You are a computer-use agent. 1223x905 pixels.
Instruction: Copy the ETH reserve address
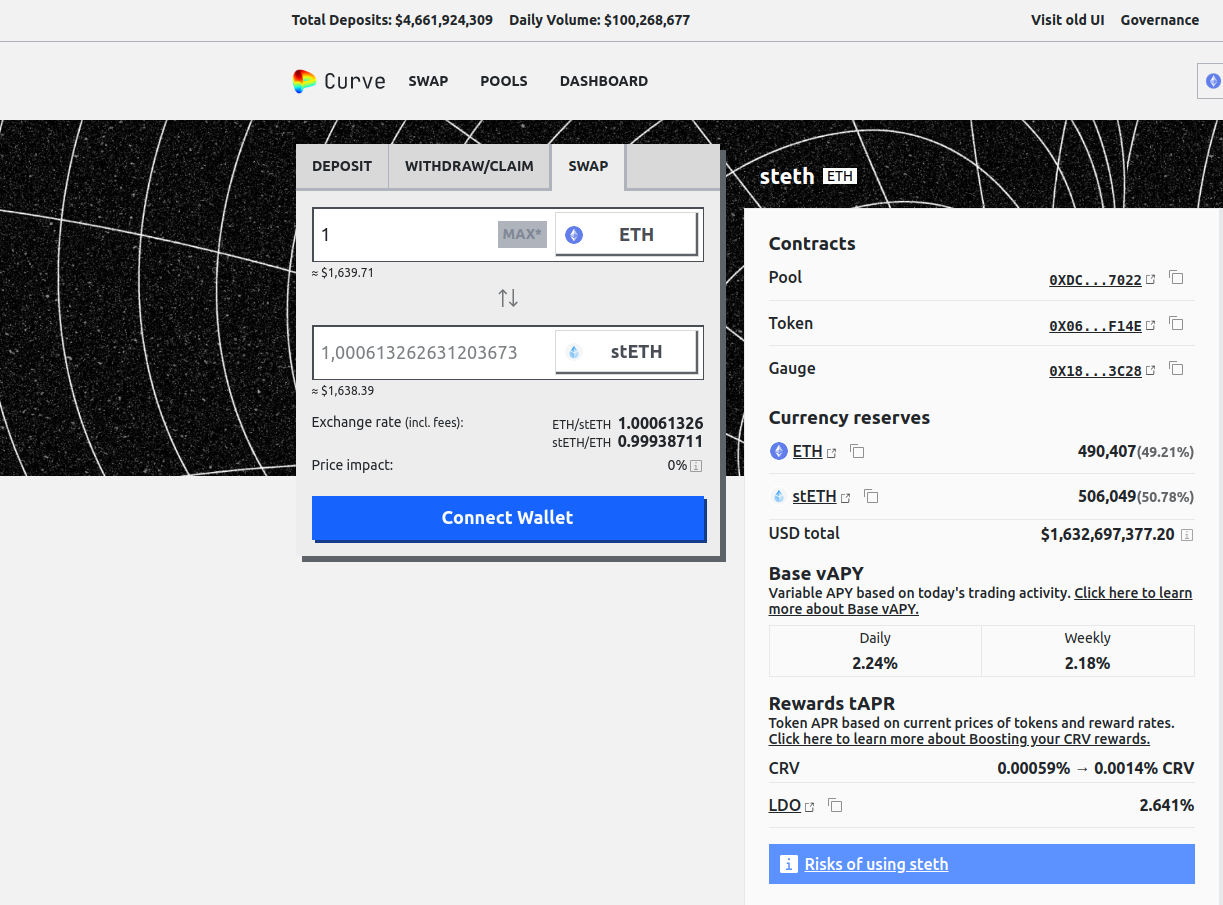(857, 452)
